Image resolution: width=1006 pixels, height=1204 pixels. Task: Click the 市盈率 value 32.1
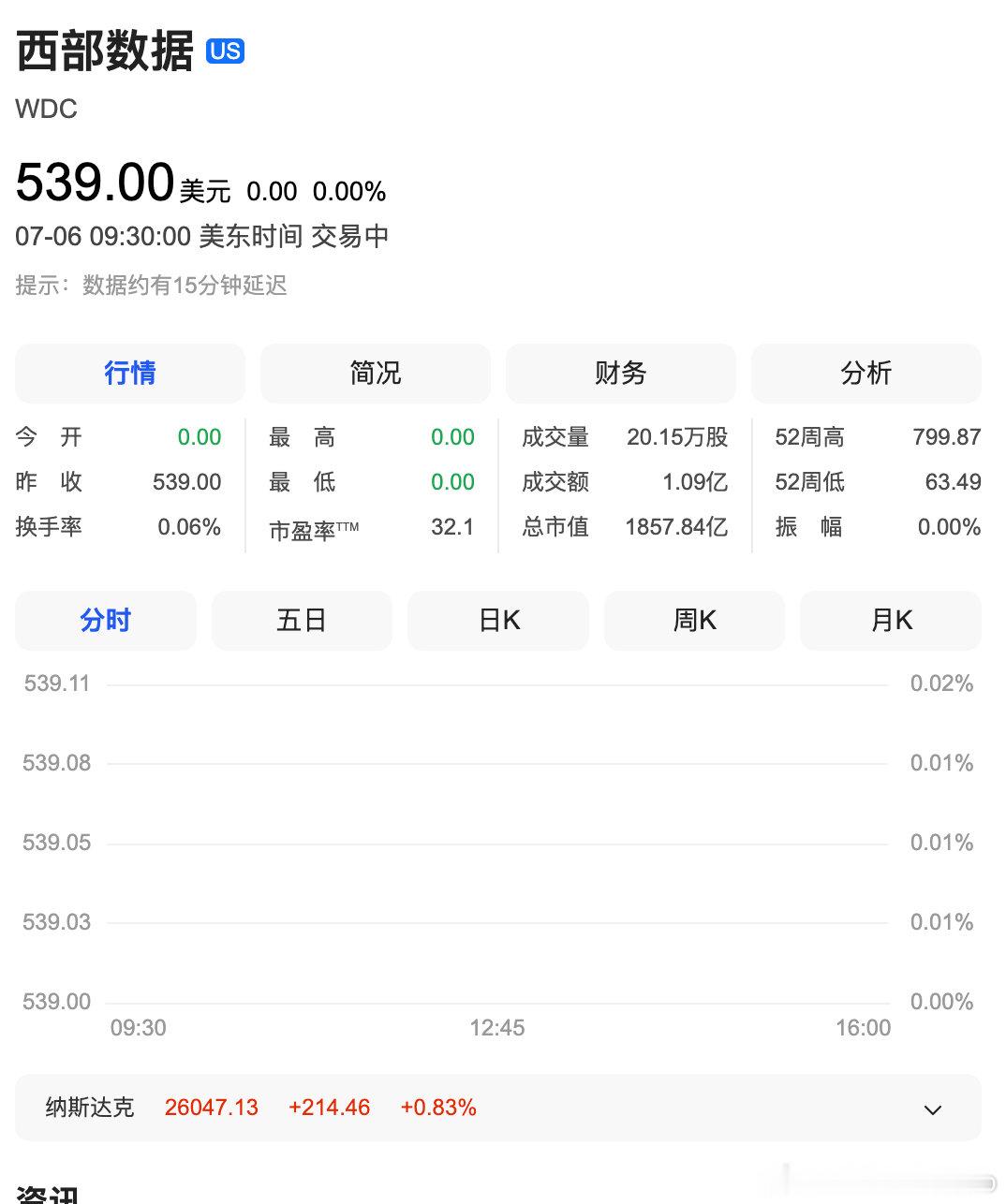click(x=452, y=527)
